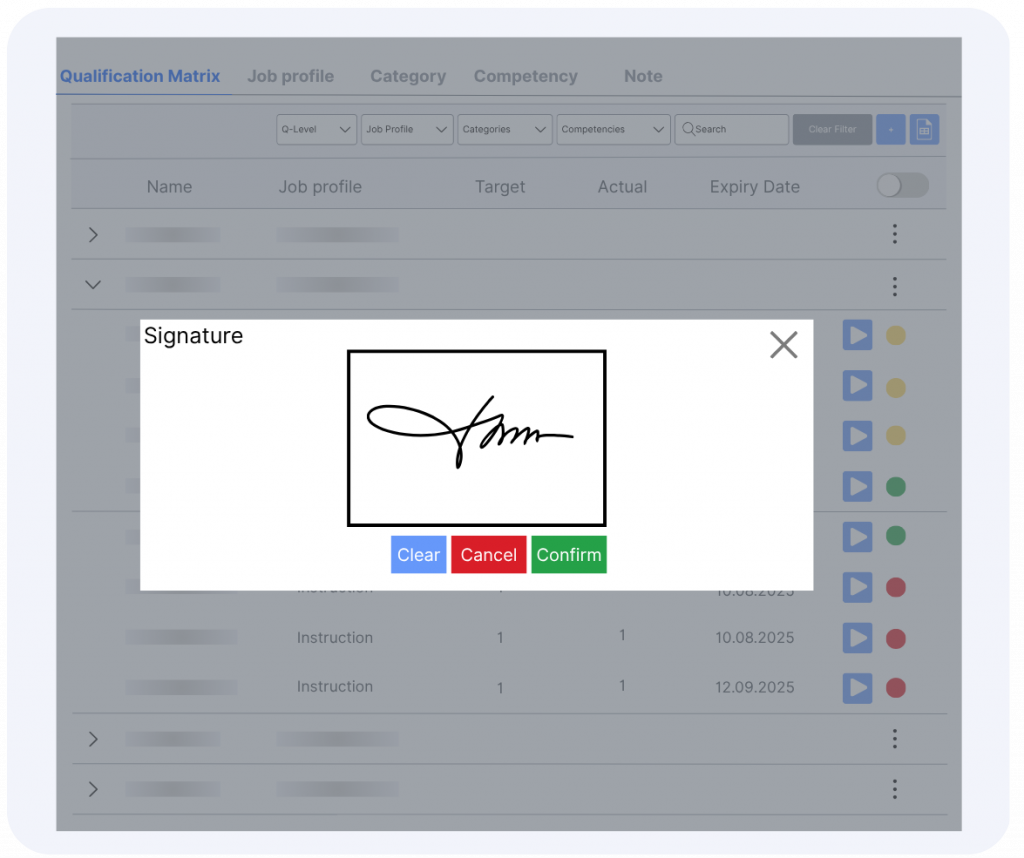This screenshot has height=858, width=1024.
Task: Click the blue plus add button
Action: [890, 129]
